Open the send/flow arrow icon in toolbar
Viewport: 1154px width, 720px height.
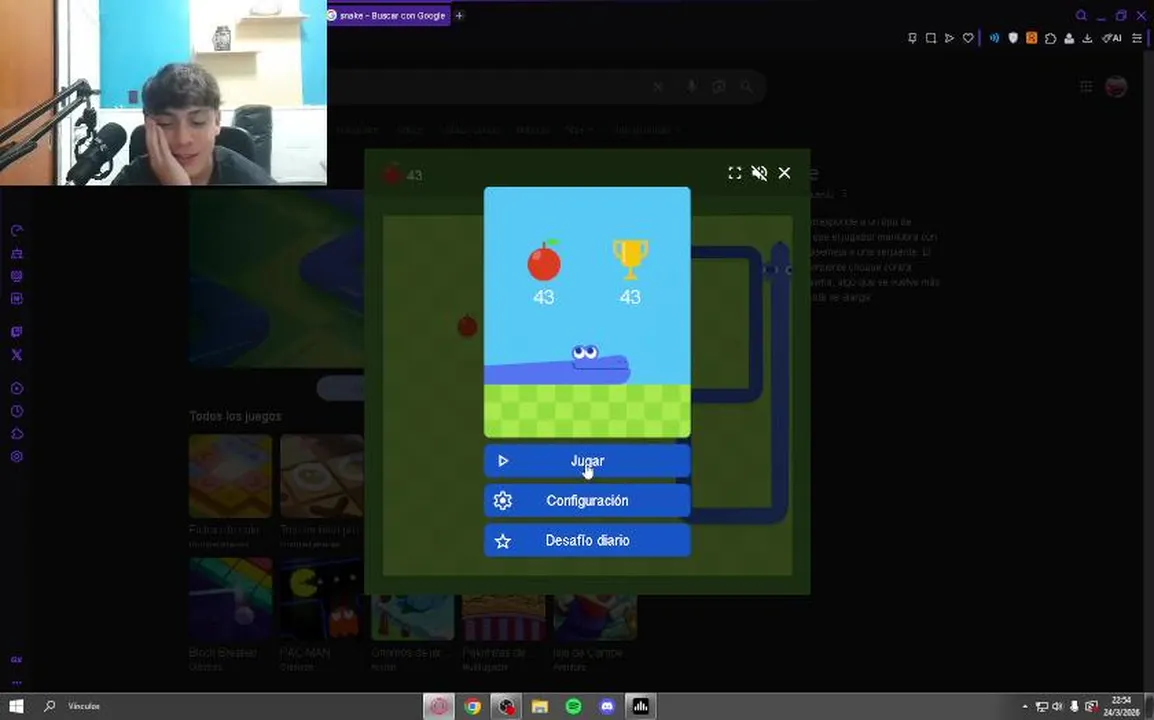(x=949, y=38)
